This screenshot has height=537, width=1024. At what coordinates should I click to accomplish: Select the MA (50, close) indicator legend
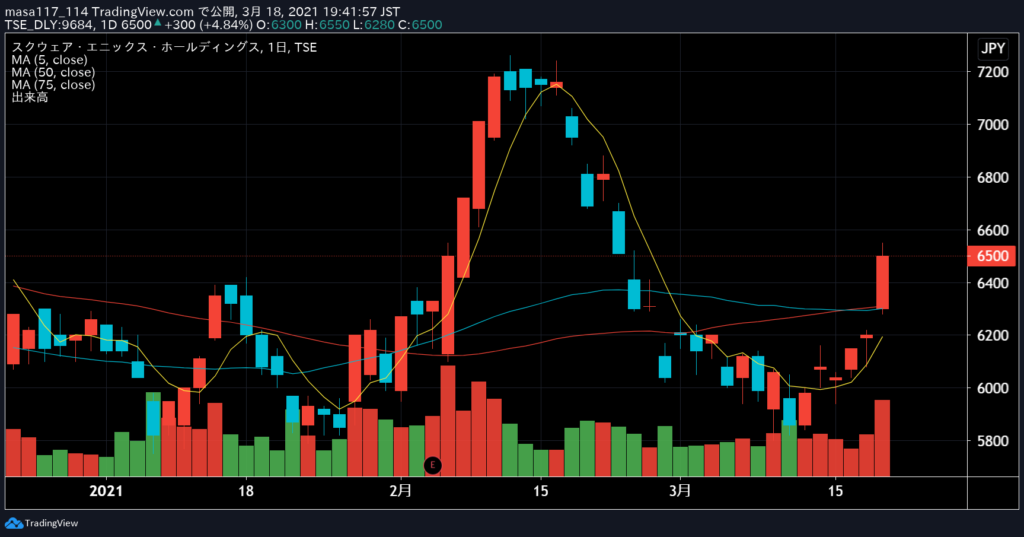(x=53, y=73)
